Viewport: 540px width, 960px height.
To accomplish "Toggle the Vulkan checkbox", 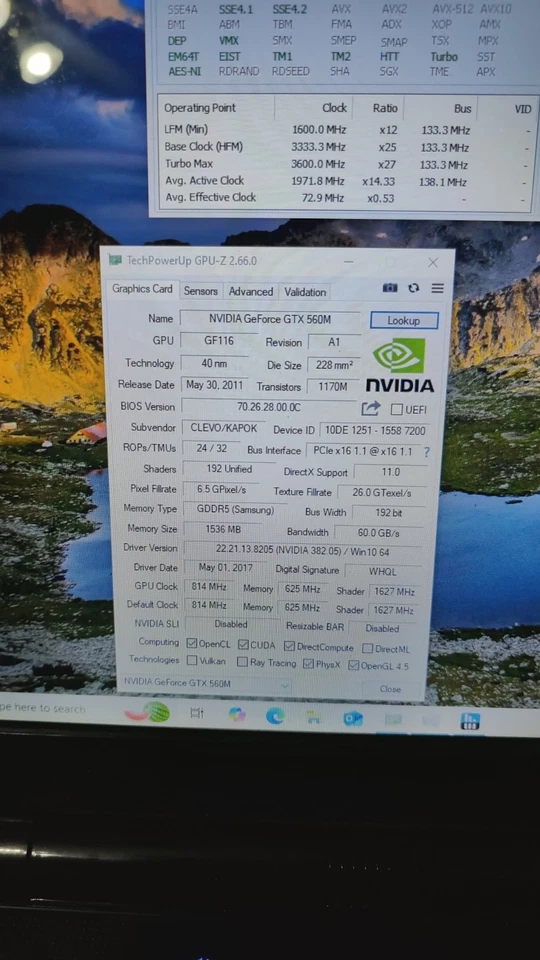I will pyautogui.click(x=192, y=661).
